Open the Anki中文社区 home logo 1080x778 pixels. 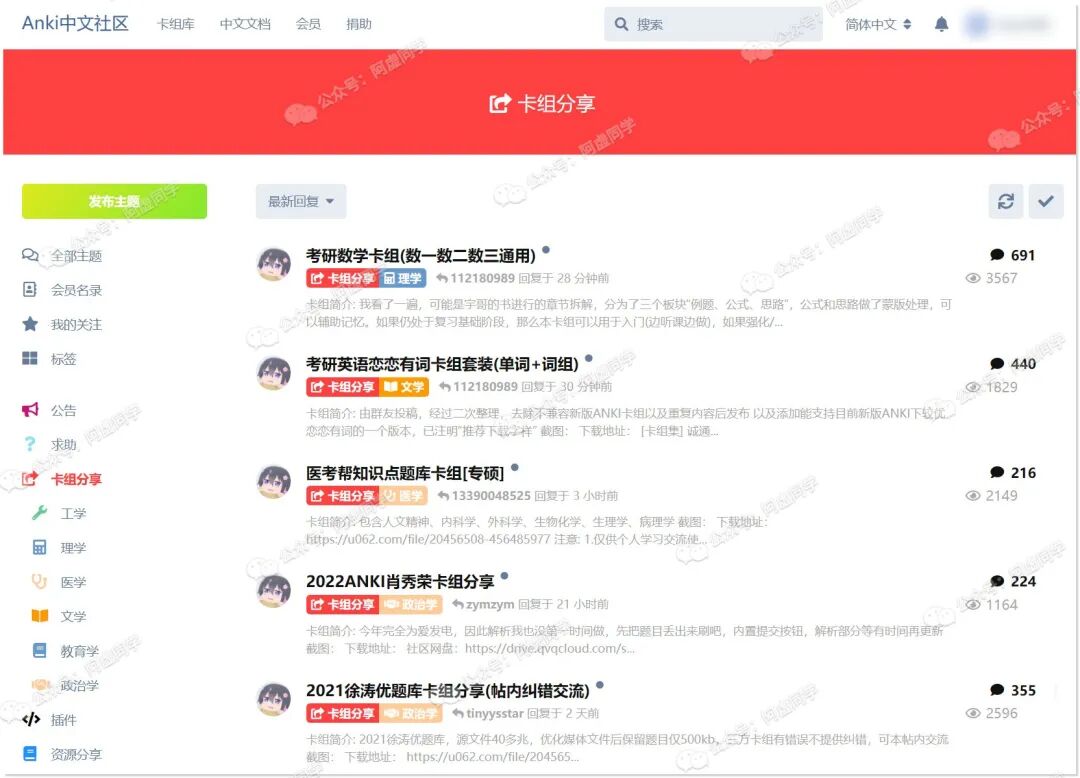(x=75, y=23)
